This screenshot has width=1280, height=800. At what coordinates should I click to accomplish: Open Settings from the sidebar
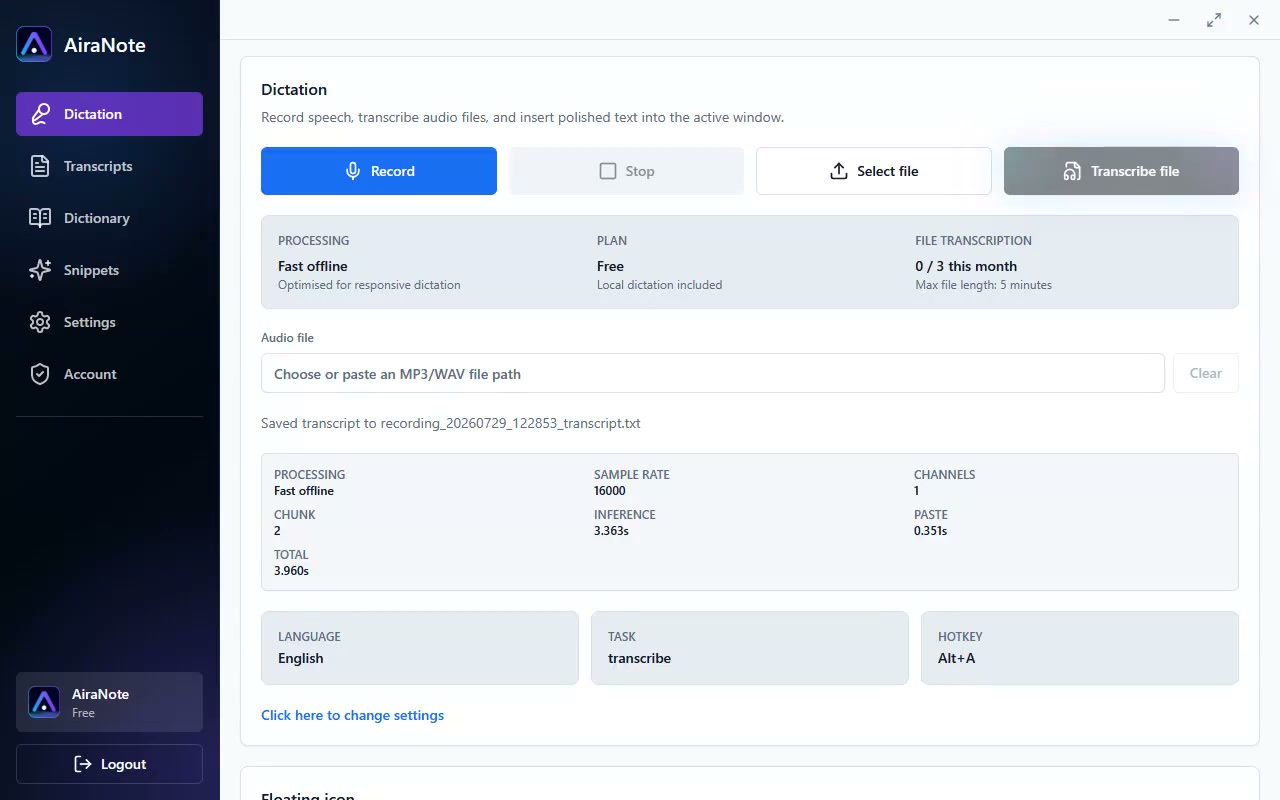tap(109, 322)
